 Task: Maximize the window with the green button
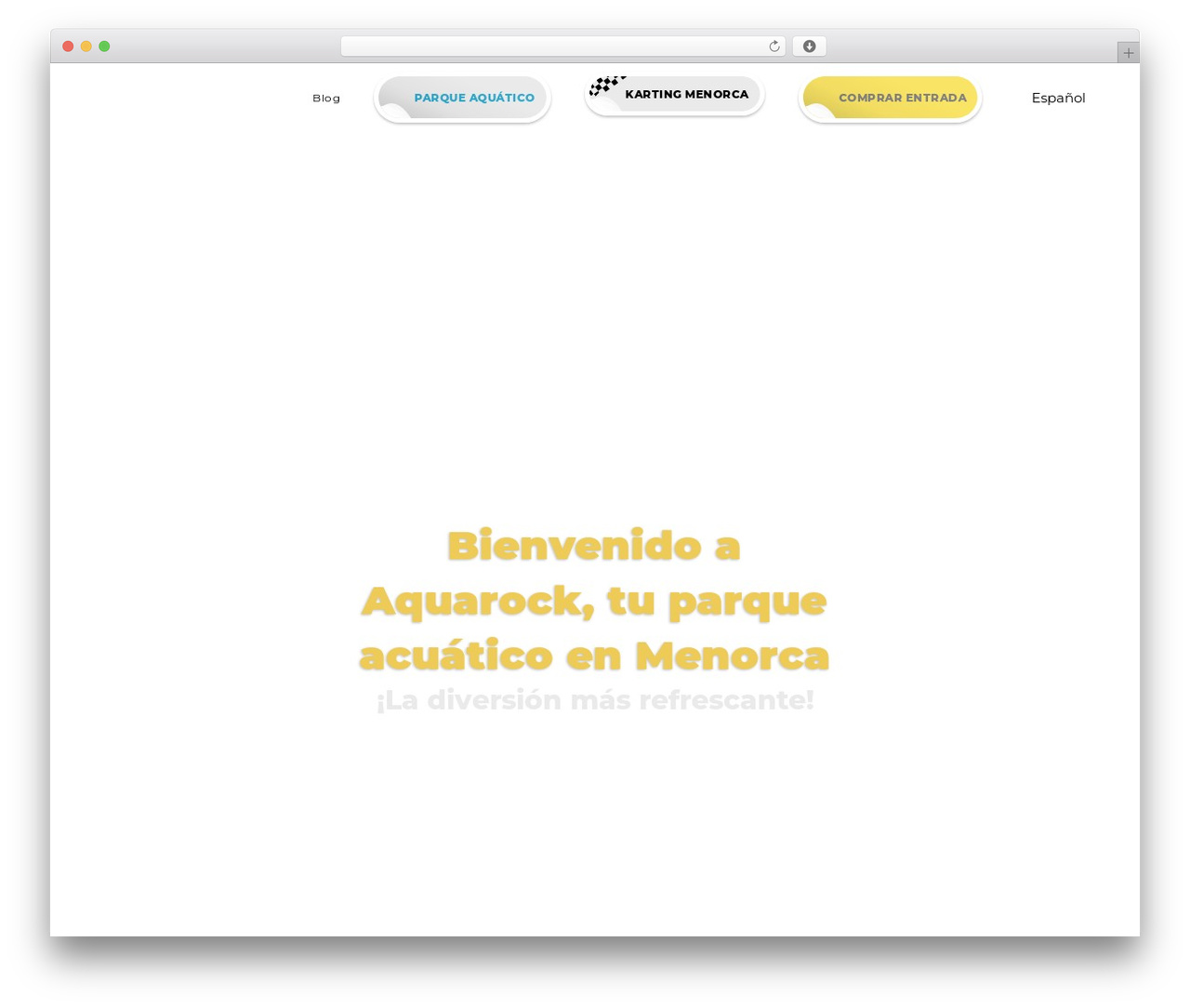(104, 46)
